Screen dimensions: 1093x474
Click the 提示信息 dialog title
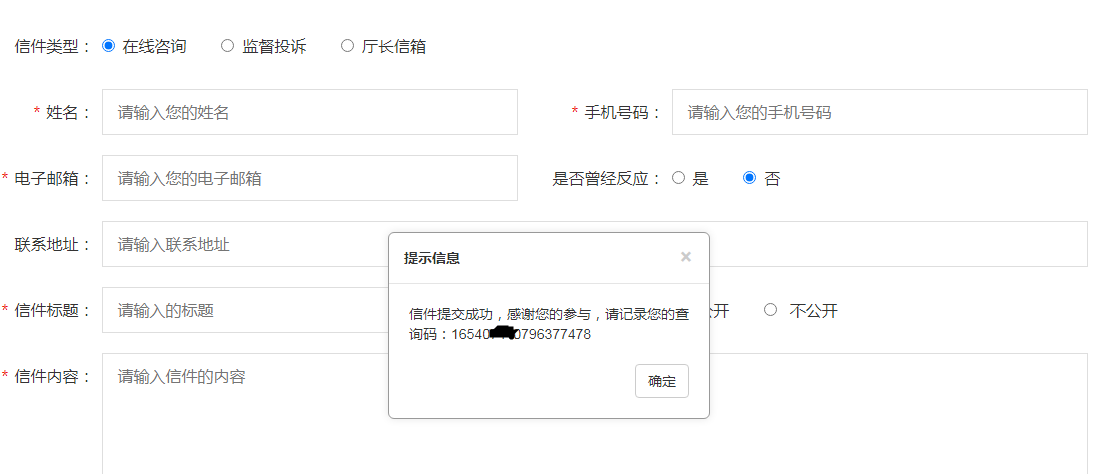[431, 259]
